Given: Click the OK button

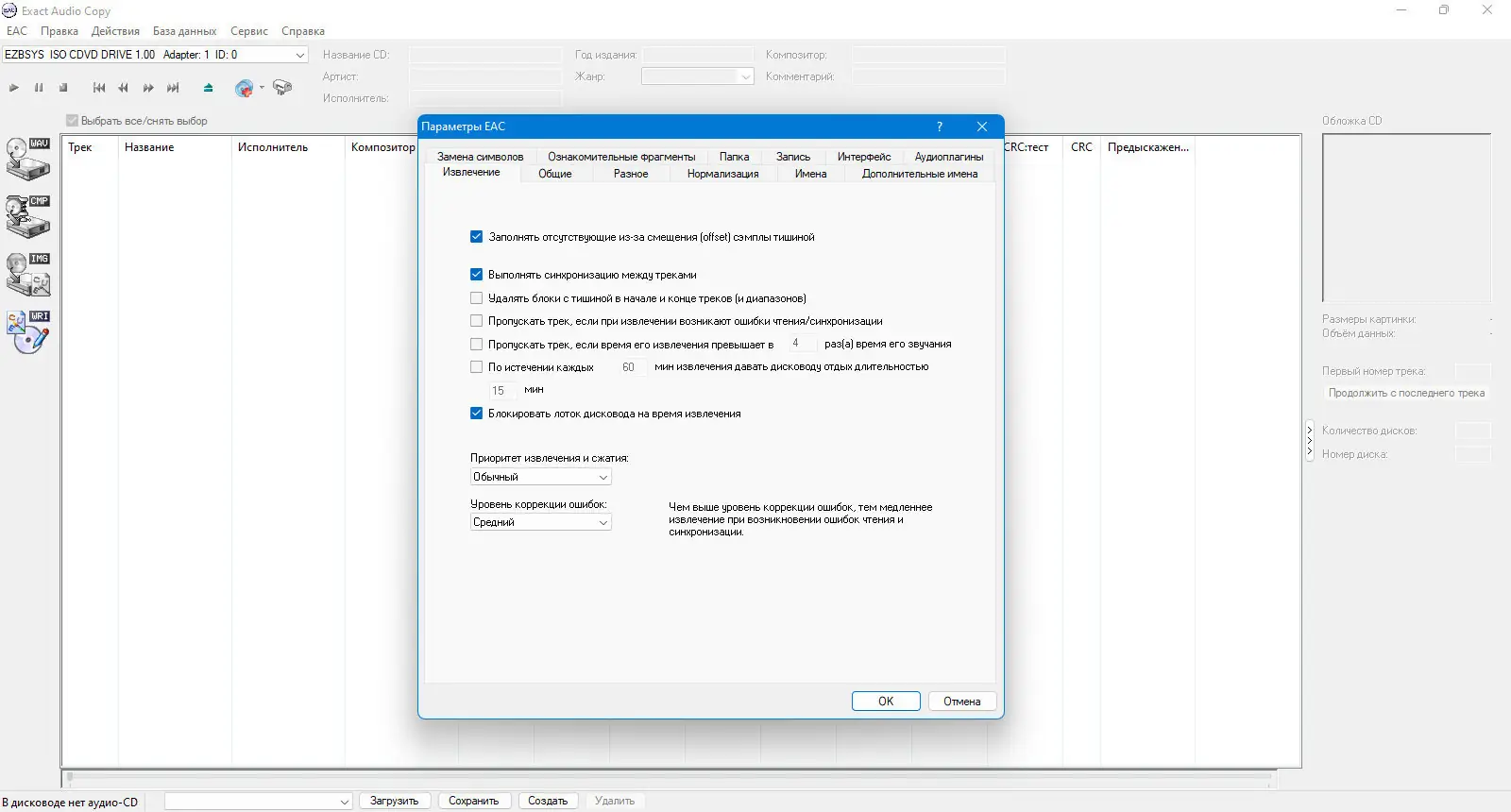Looking at the screenshot, I should (886, 702).
